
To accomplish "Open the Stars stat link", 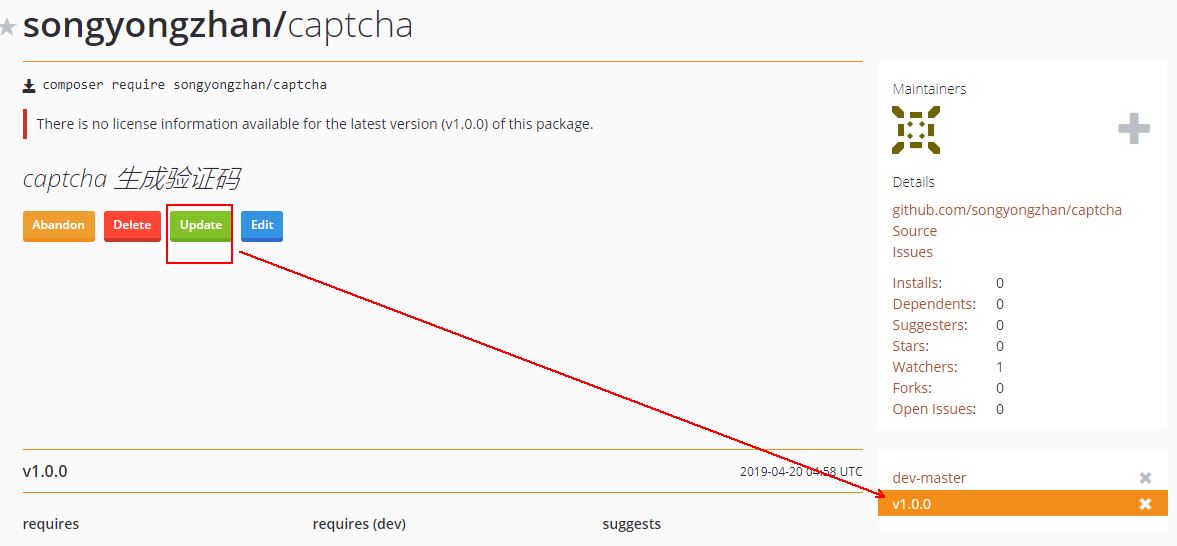I will 911,346.
